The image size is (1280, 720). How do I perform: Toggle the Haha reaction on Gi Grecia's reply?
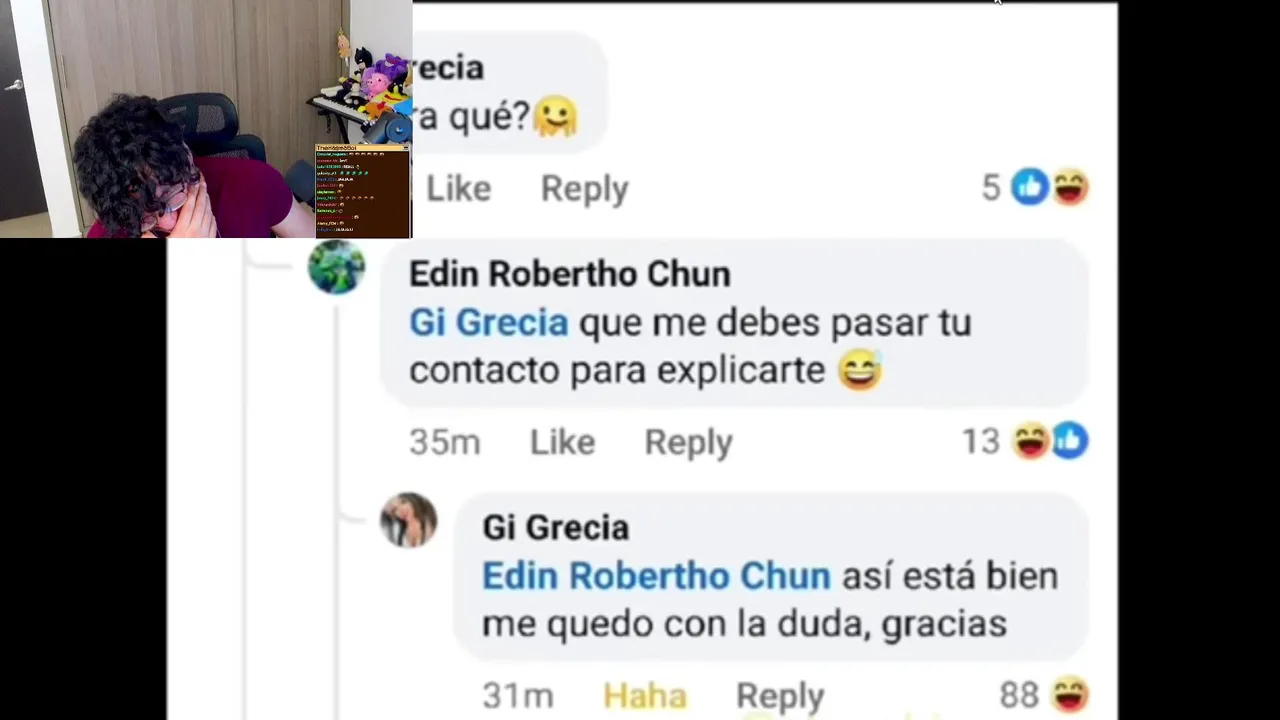coord(645,696)
